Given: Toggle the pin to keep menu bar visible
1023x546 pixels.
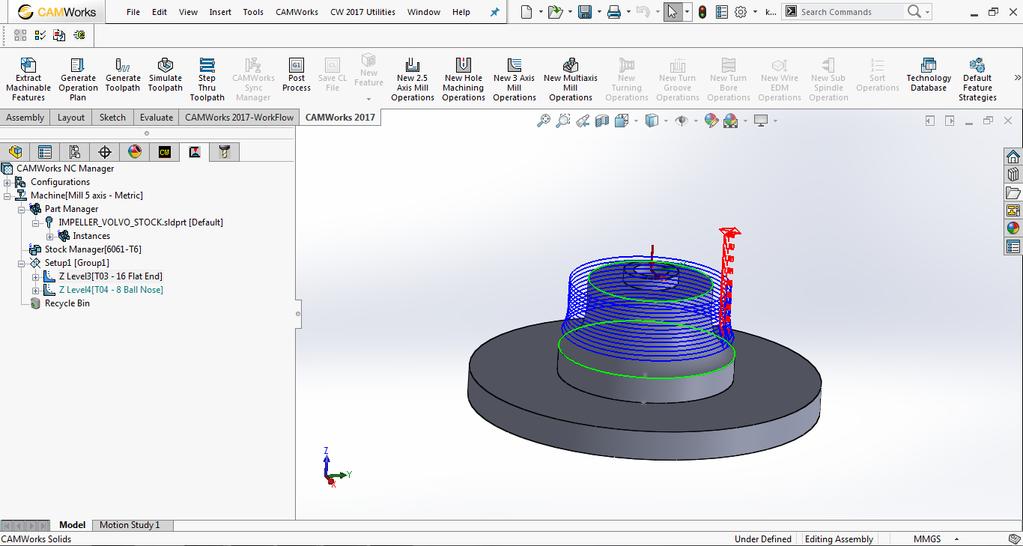Looking at the screenshot, I should 495,12.
